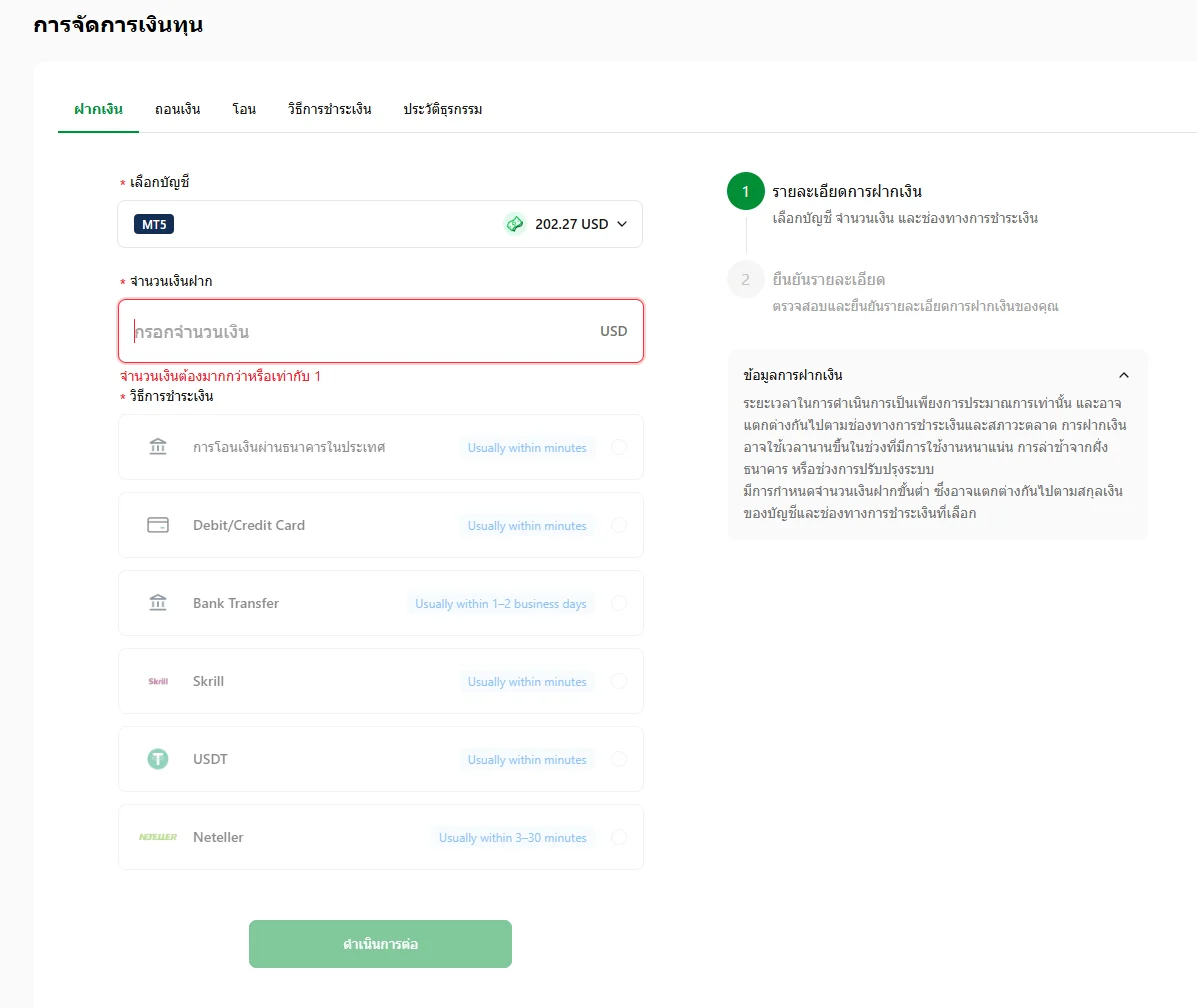The image size is (1197, 1008).
Task: Click the green currency icon beside 202.27 USD
Action: point(515,224)
